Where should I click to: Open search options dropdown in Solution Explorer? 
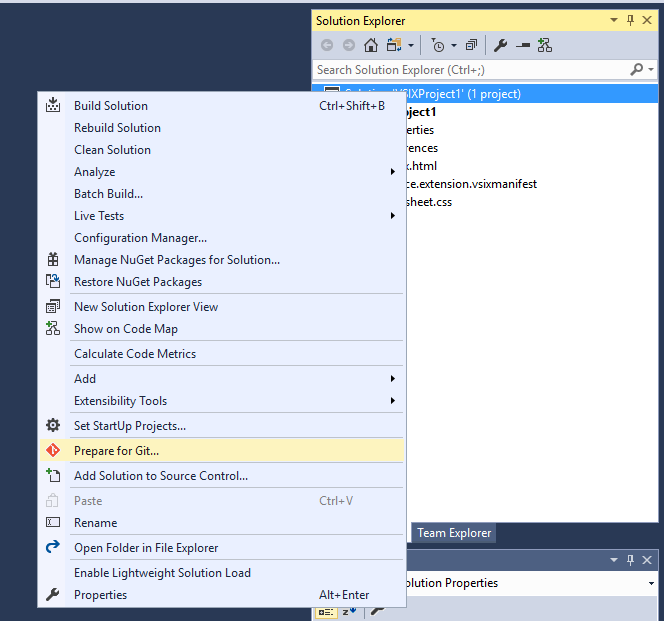(651, 69)
